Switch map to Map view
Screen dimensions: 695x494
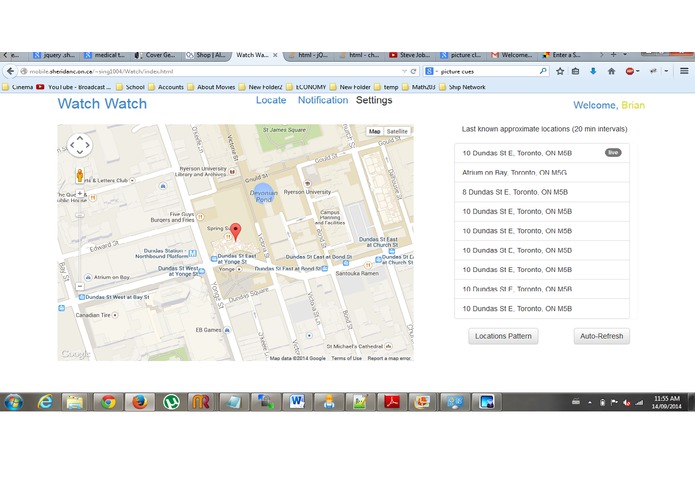click(x=375, y=131)
